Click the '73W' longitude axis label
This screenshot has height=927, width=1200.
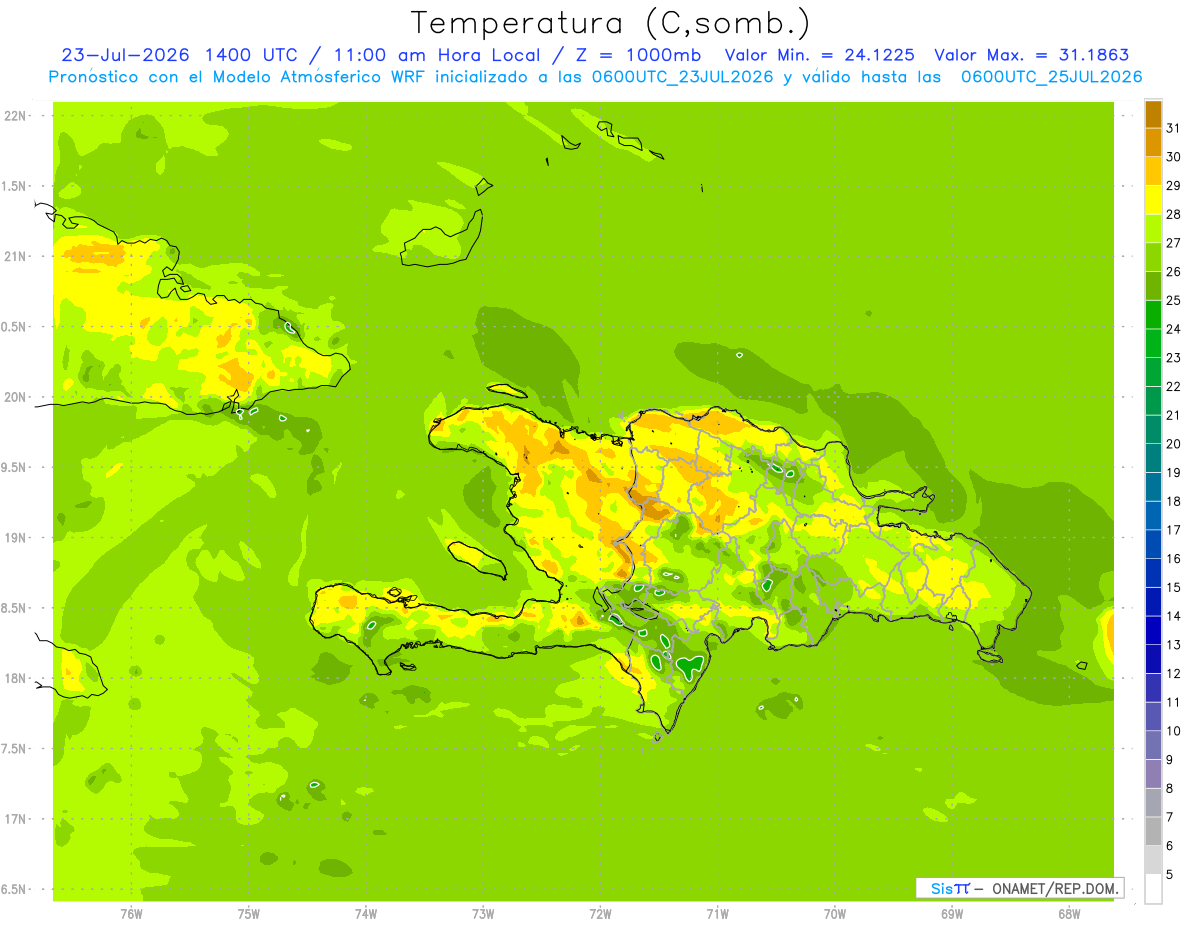[483, 913]
